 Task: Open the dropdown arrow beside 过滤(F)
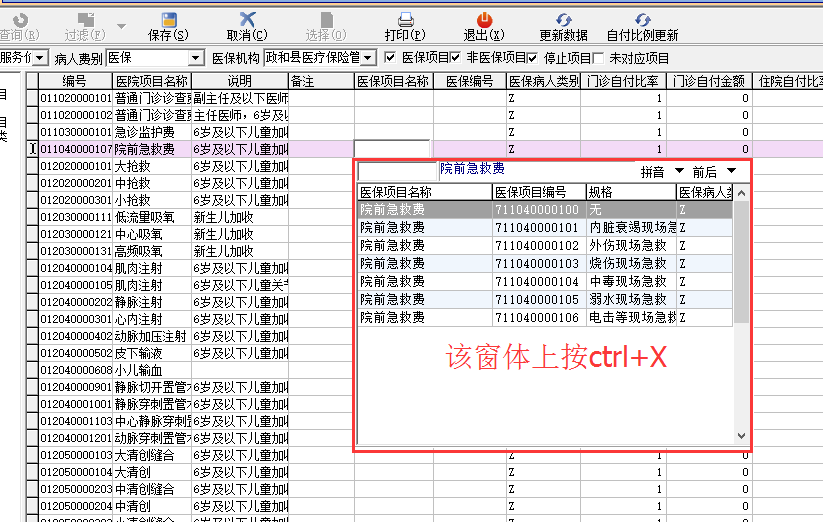pos(121,26)
